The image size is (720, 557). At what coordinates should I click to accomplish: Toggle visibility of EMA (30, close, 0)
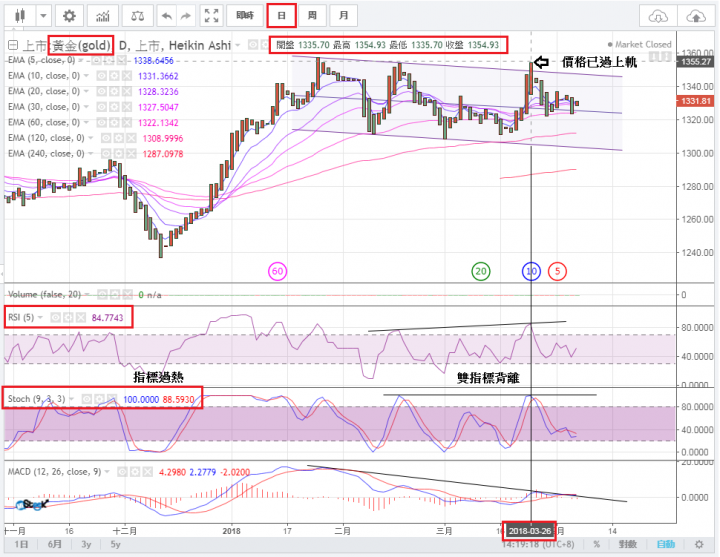coord(101,107)
